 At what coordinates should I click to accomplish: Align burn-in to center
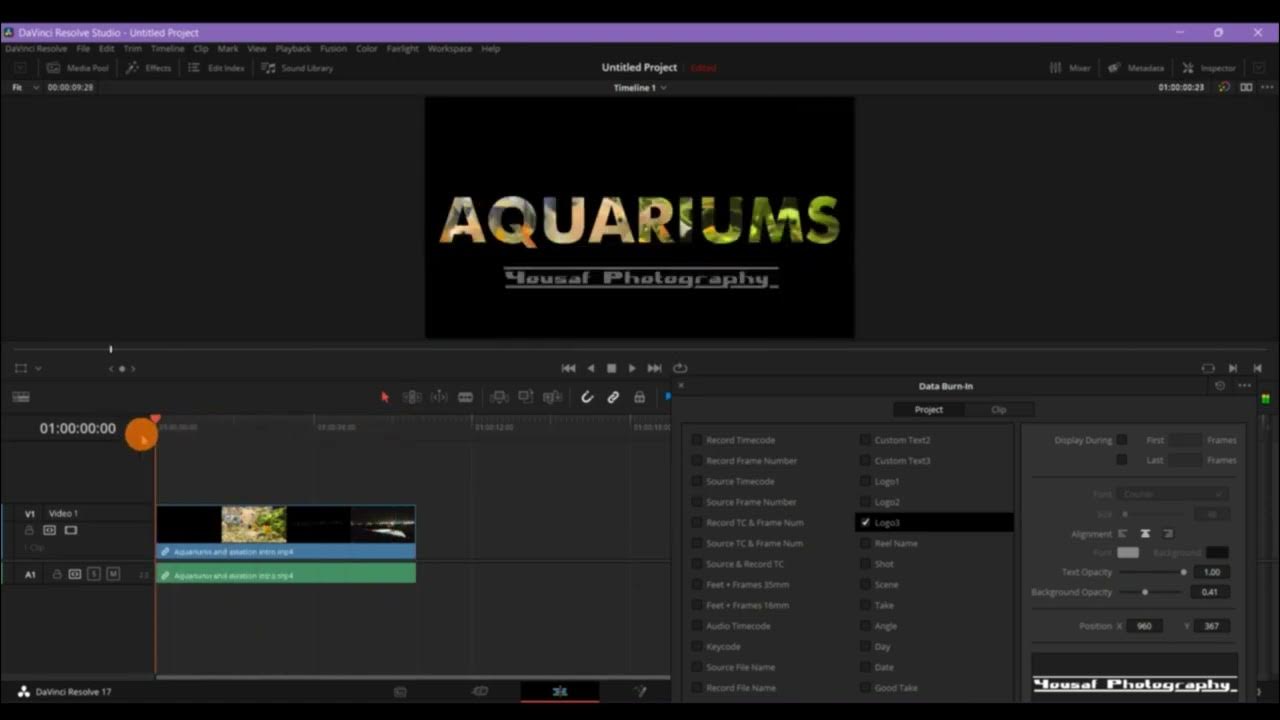click(x=1145, y=534)
